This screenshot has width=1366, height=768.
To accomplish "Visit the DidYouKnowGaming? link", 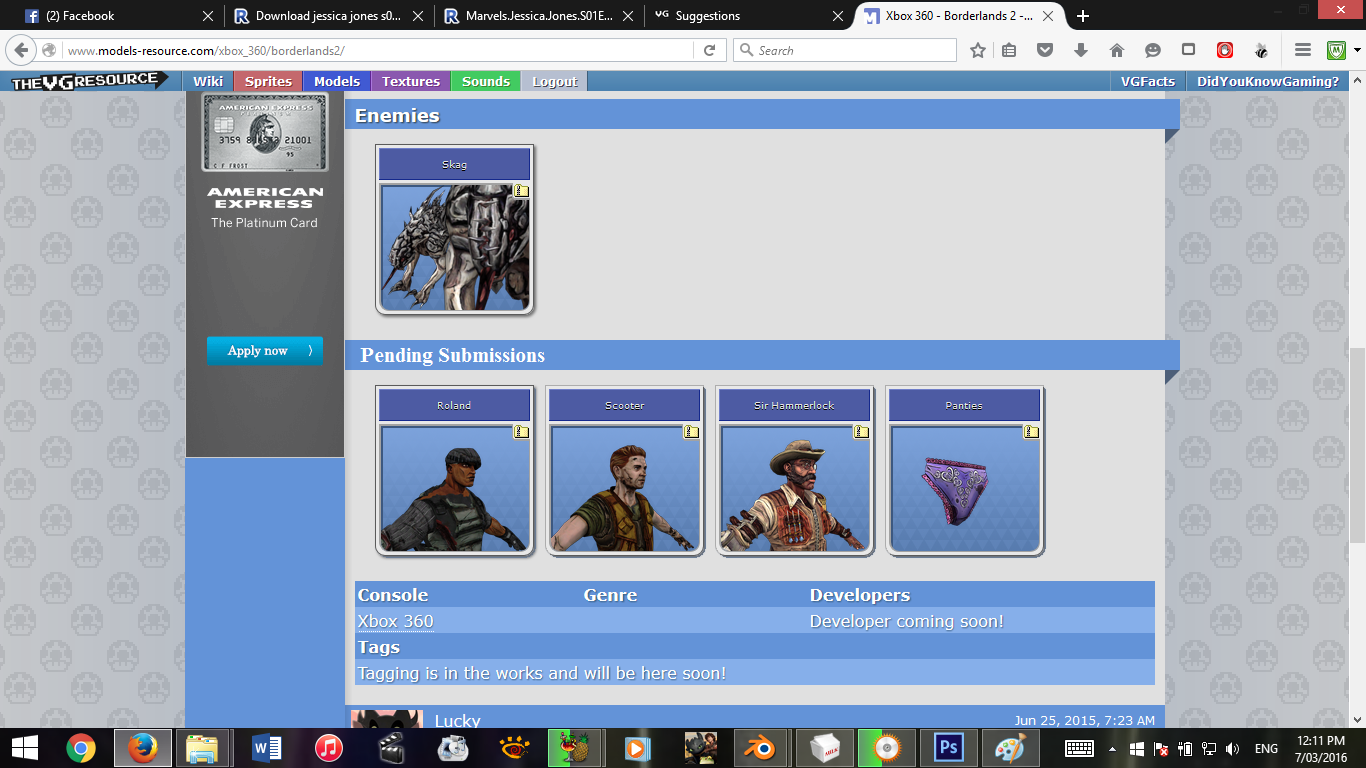I will tap(1268, 82).
